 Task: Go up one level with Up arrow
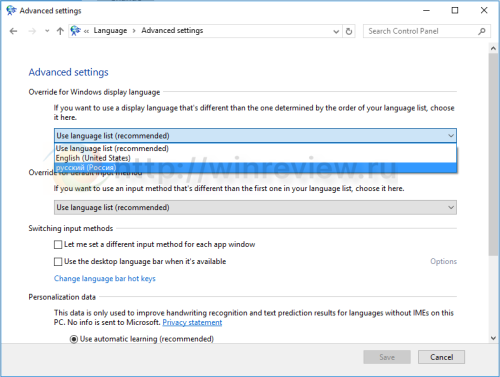tap(60, 31)
